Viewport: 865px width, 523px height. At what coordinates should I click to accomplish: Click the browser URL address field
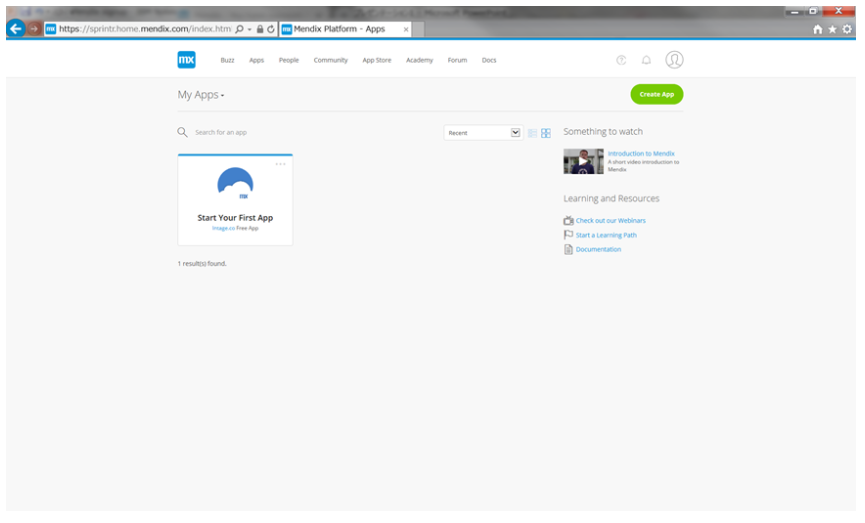point(145,29)
